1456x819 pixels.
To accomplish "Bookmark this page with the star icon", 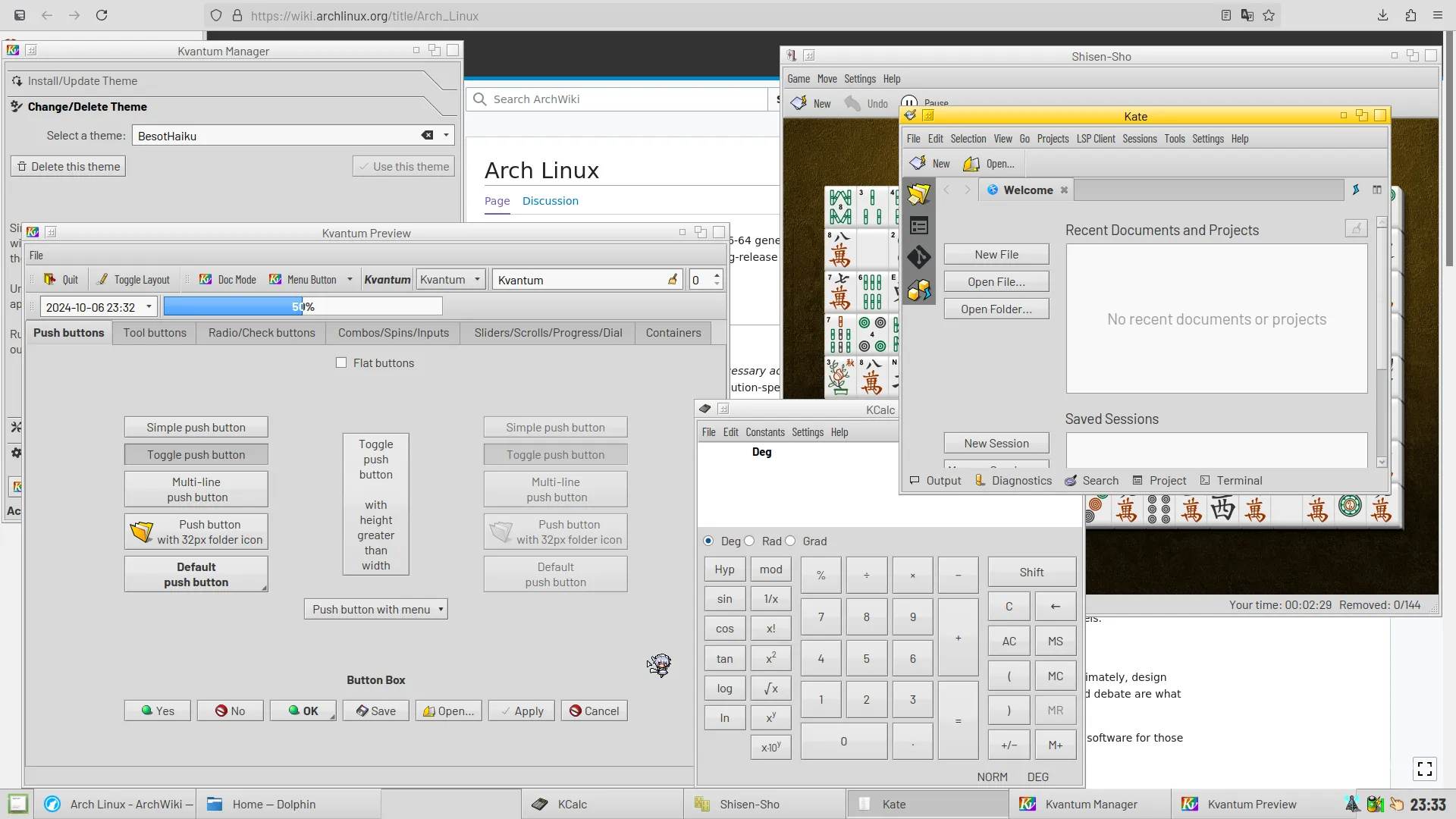I will coord(1269,15).
